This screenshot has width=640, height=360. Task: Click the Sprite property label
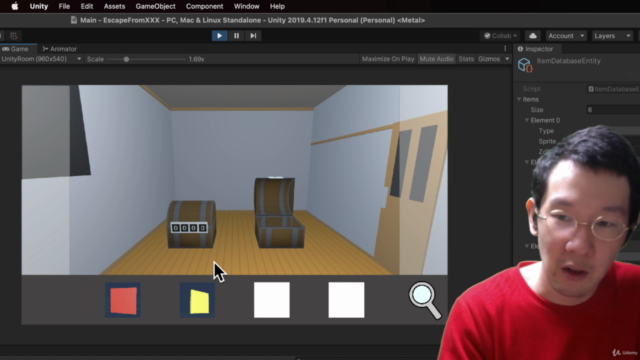pos(547,141)
